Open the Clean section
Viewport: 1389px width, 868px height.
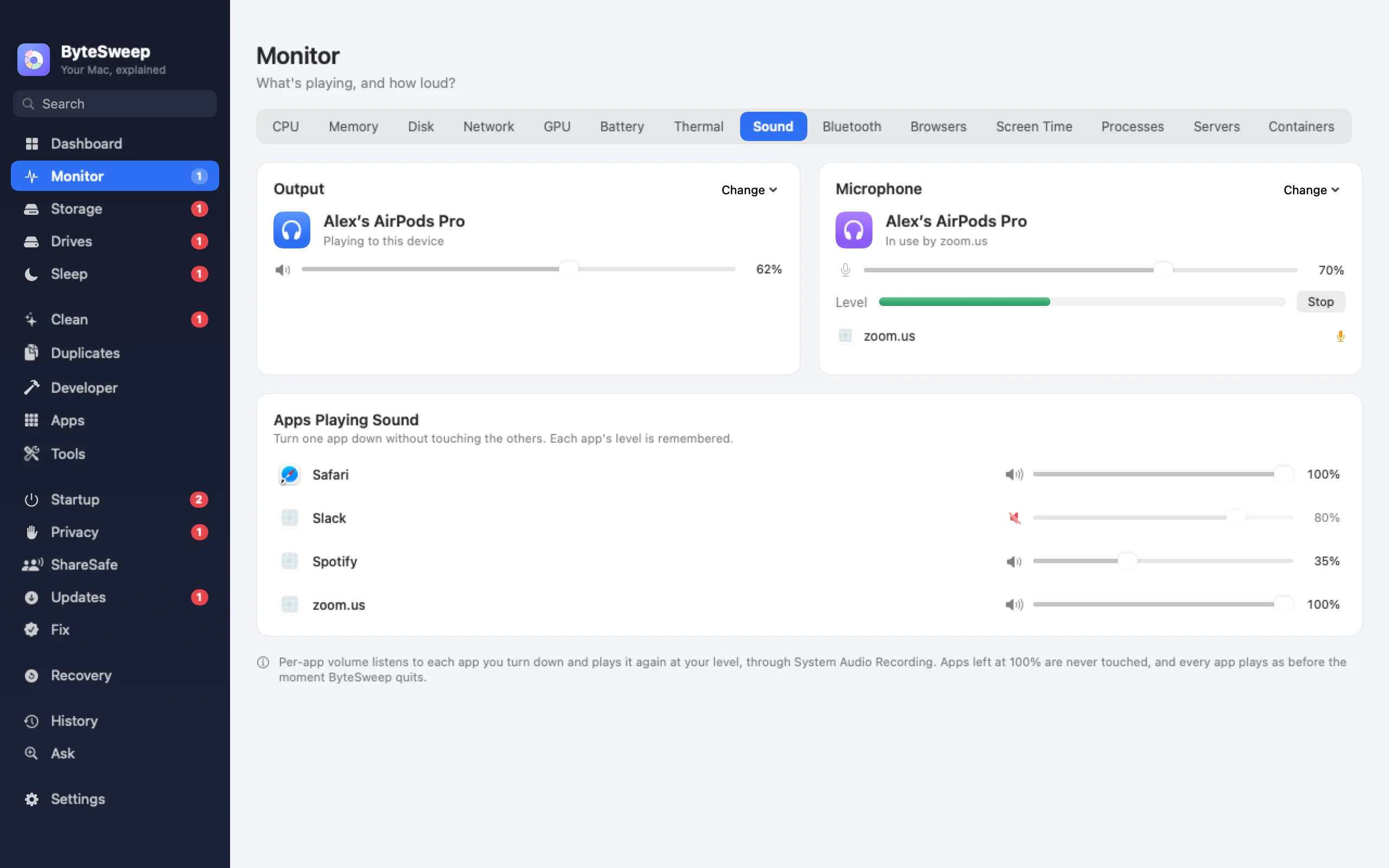(x=115, y=319)
